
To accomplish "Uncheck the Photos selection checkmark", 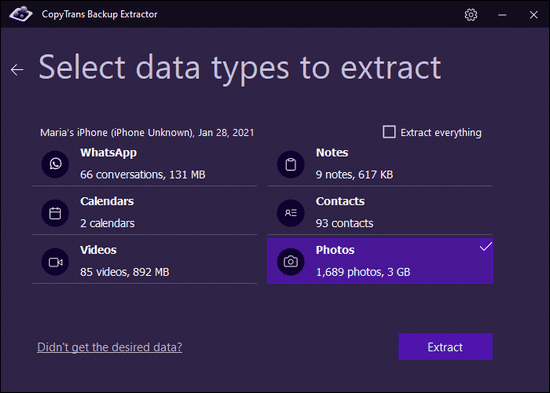I will click(486, 247).
